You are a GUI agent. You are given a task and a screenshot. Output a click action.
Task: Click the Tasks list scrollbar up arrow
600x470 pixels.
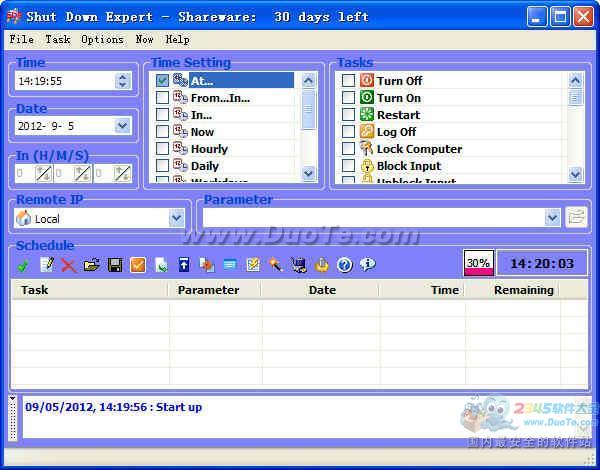575,80
